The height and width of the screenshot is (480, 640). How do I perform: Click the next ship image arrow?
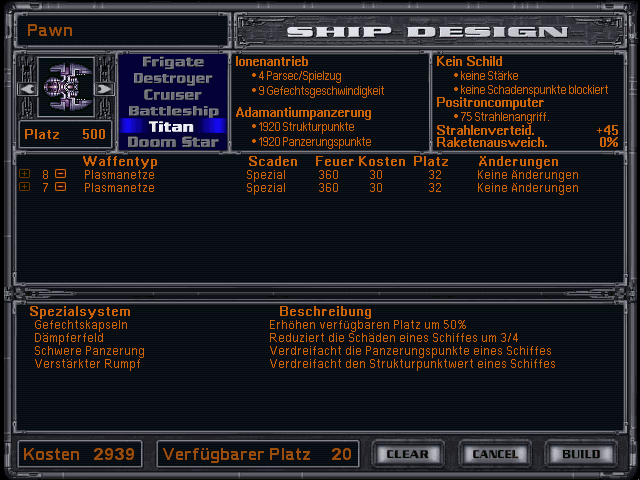point(106,89)
